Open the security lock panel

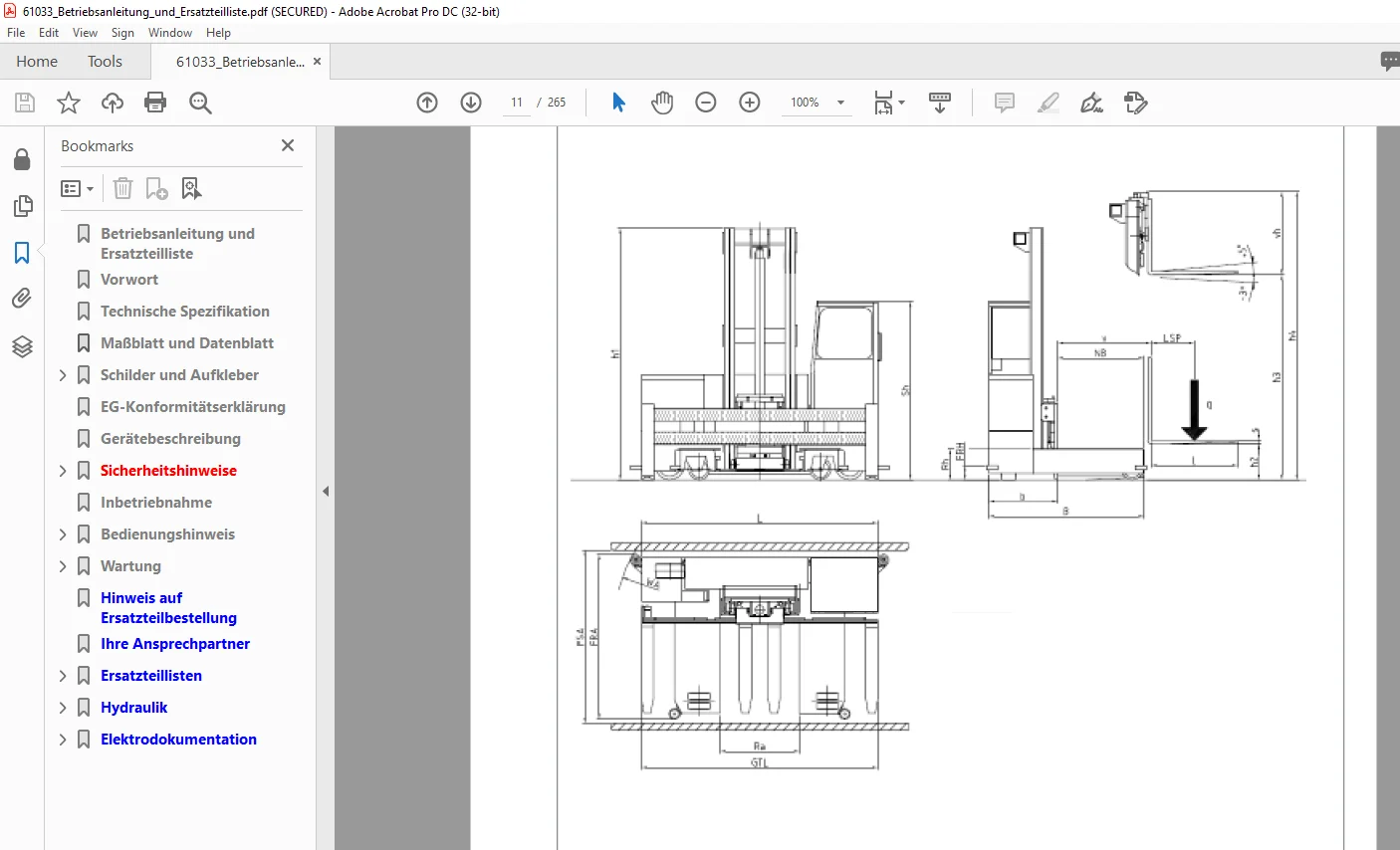click(22, 159)
